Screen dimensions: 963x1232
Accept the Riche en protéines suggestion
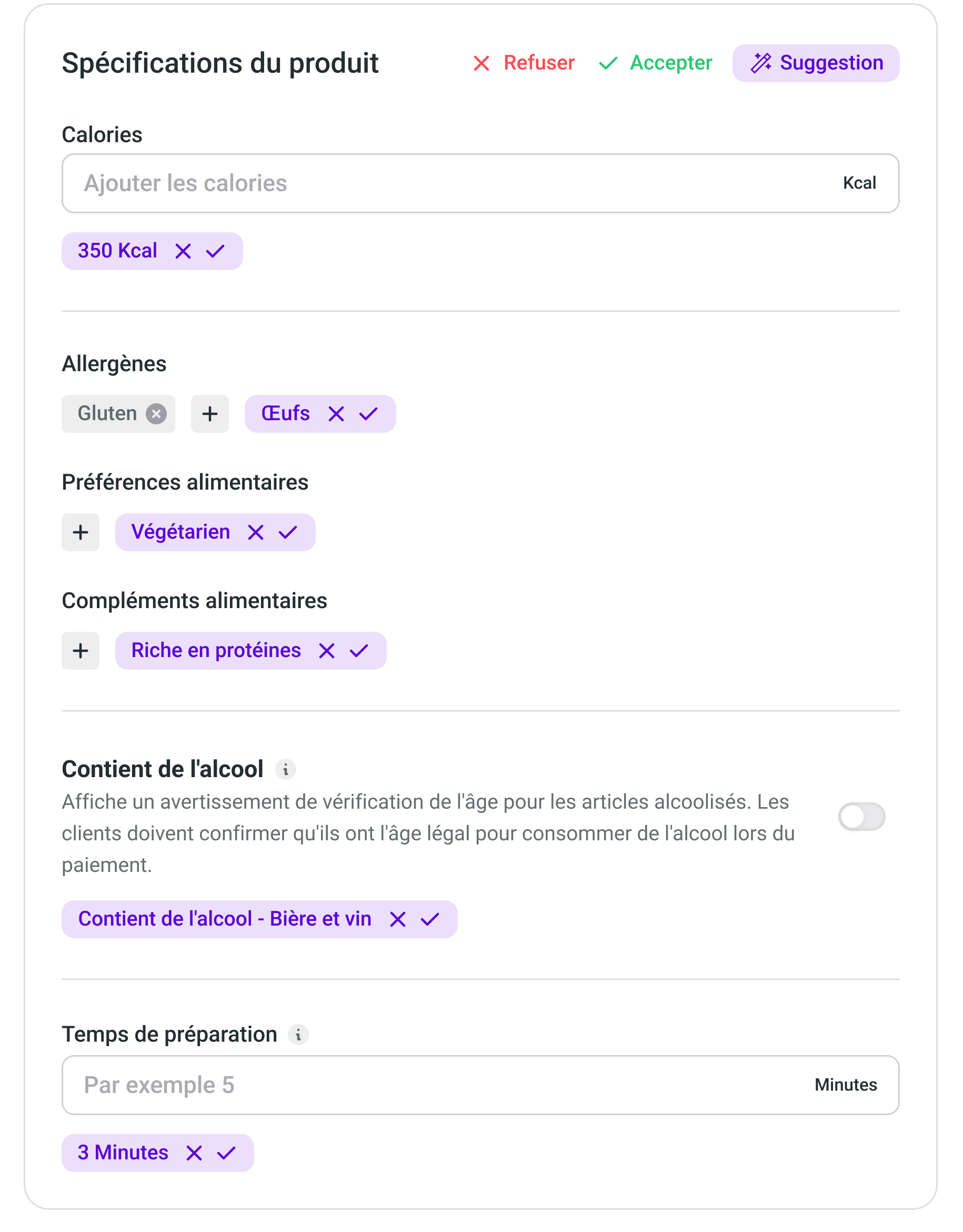click(x=358, y=651)
